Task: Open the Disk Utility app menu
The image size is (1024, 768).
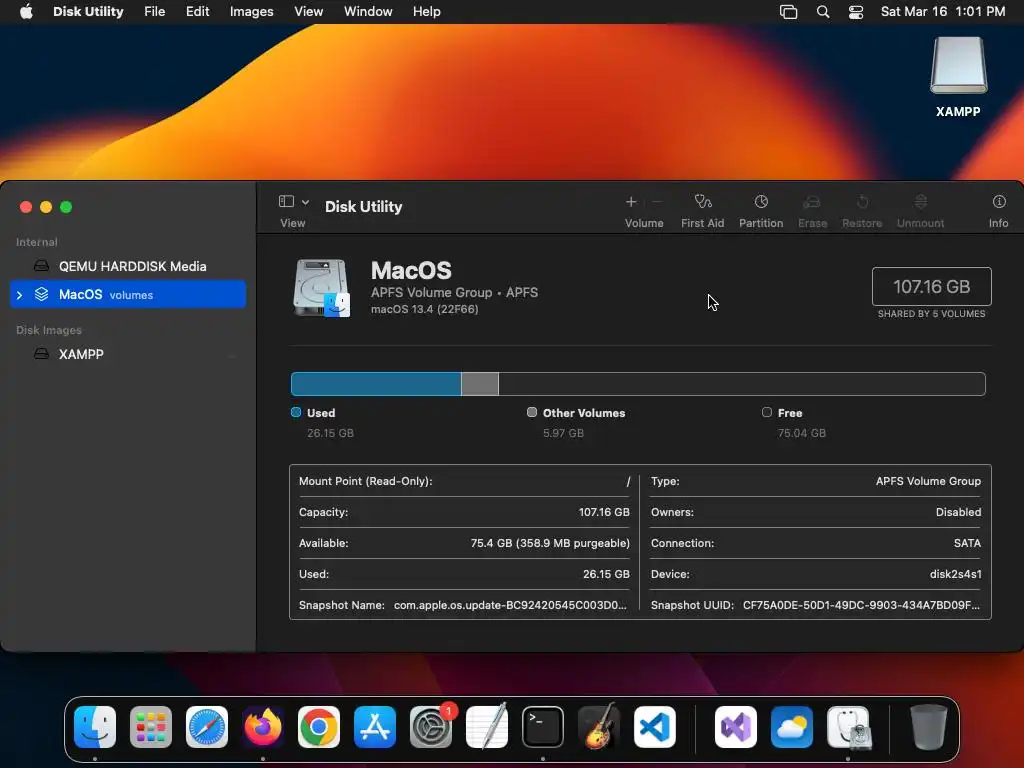Action: click(88, 12)
